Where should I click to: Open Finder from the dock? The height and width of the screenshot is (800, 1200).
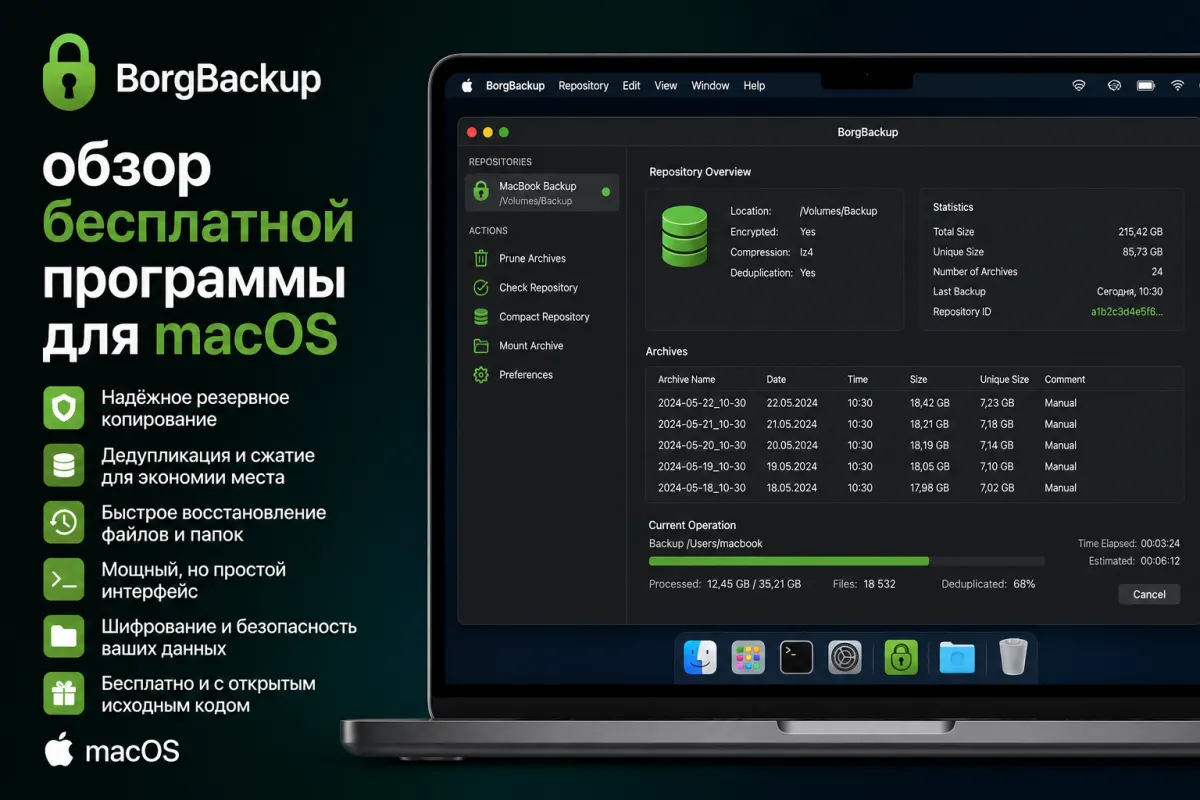(x=700, y=657)
